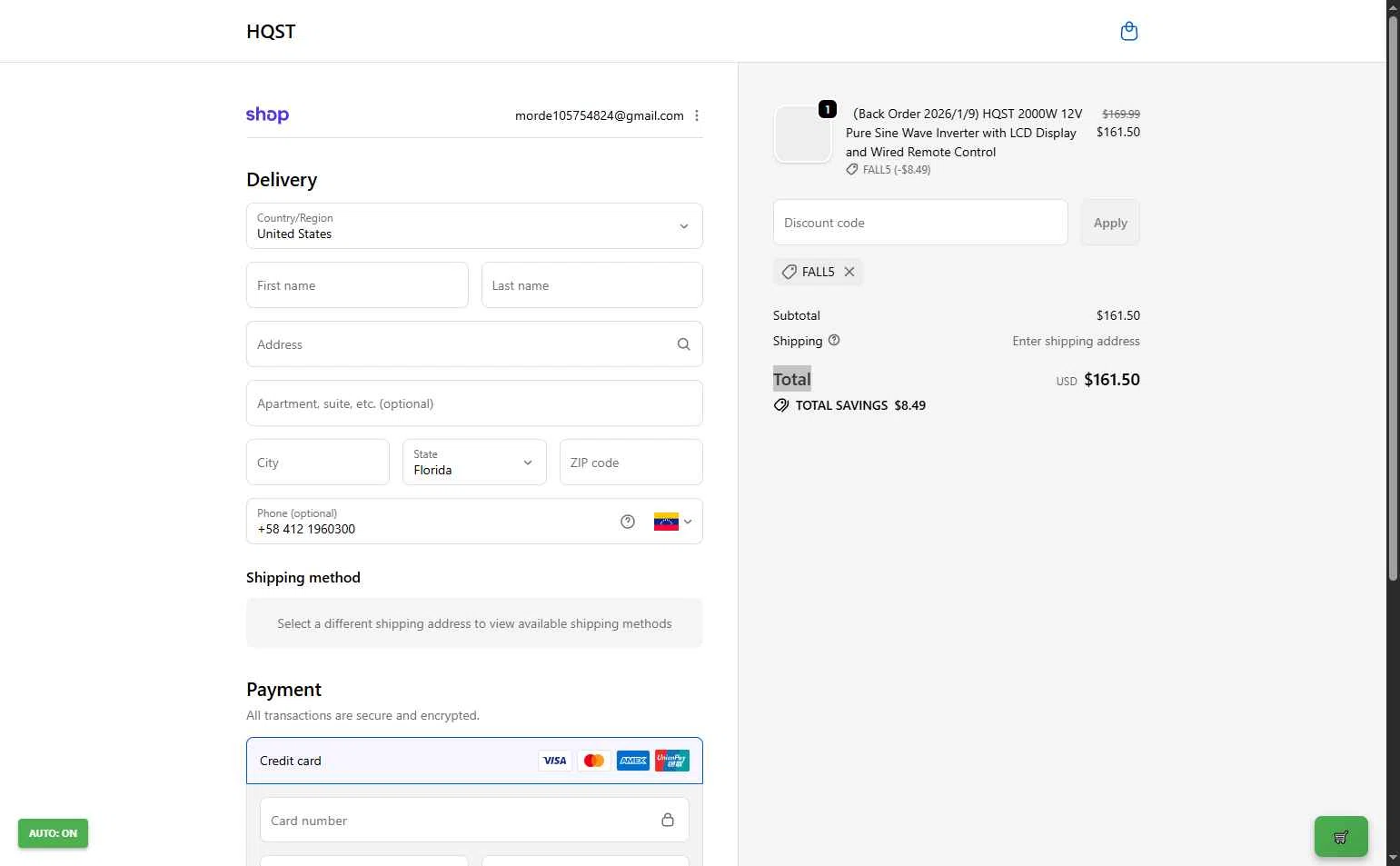The width and height of the screenshot is (1400, 866).
Task: Click the Shipping method heading
Action: coord(303,578)
